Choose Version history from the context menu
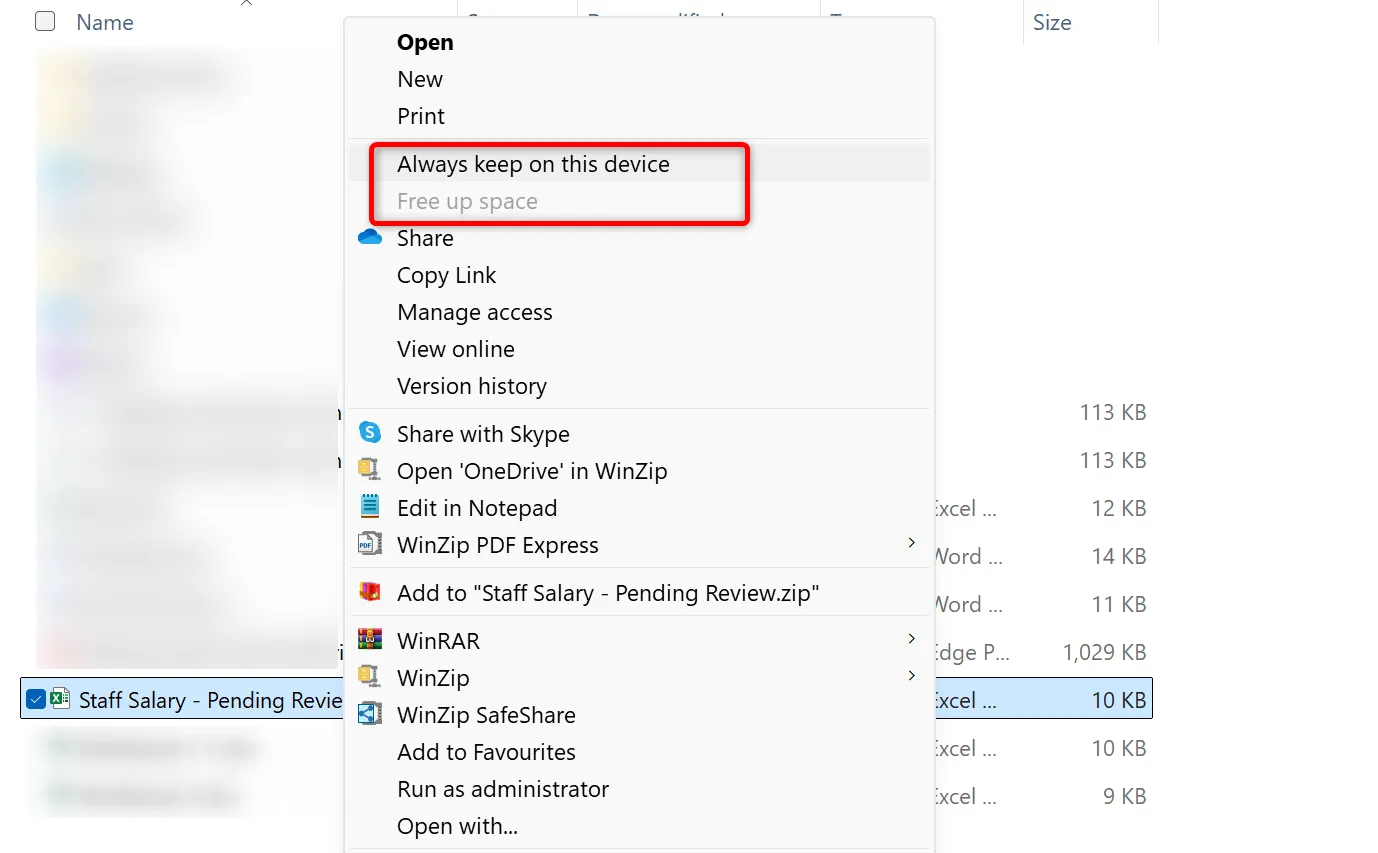The height and width of the screenshot is (853, 1378). [x=472, y=385]
